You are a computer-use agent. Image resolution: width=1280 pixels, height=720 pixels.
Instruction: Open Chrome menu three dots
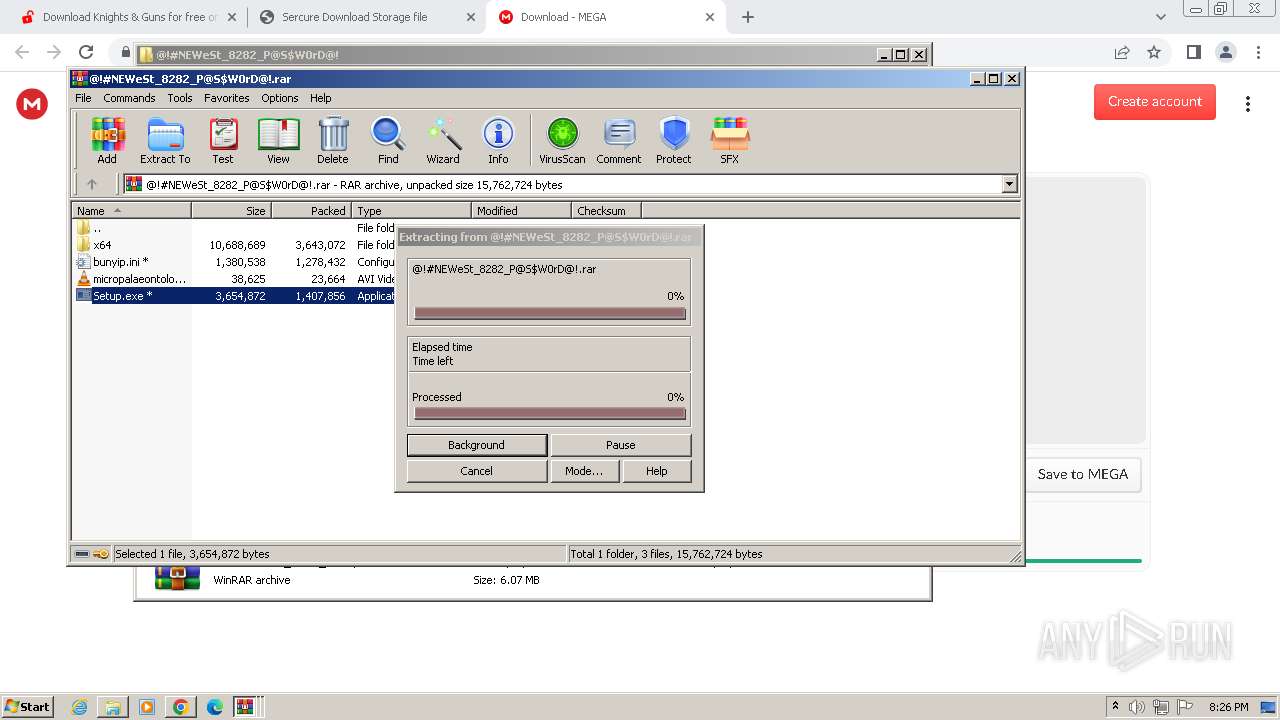[1258, 52]
